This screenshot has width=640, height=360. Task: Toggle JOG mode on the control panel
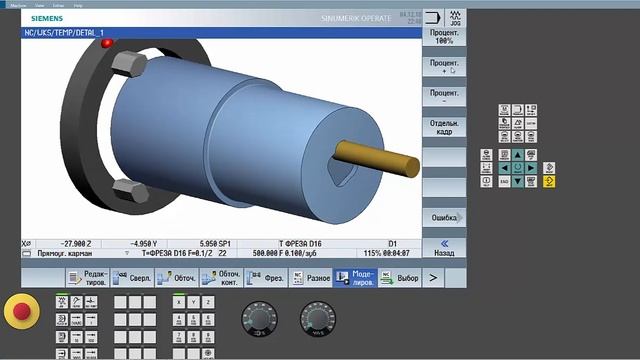click(x=62, y=302)
